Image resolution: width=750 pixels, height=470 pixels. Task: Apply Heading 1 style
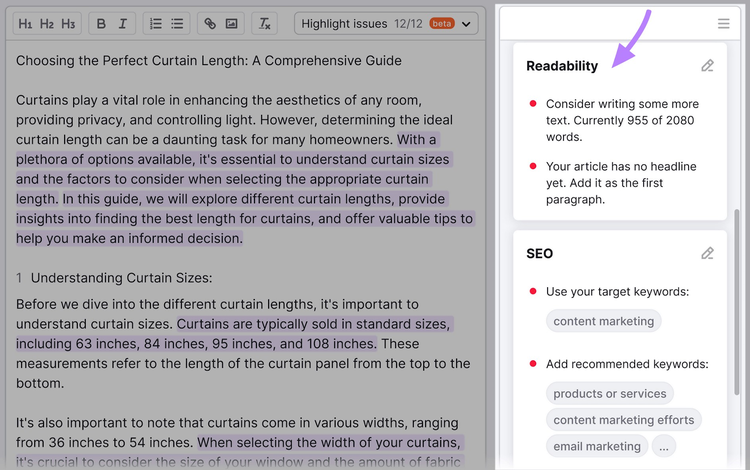[x=25, y=23]
